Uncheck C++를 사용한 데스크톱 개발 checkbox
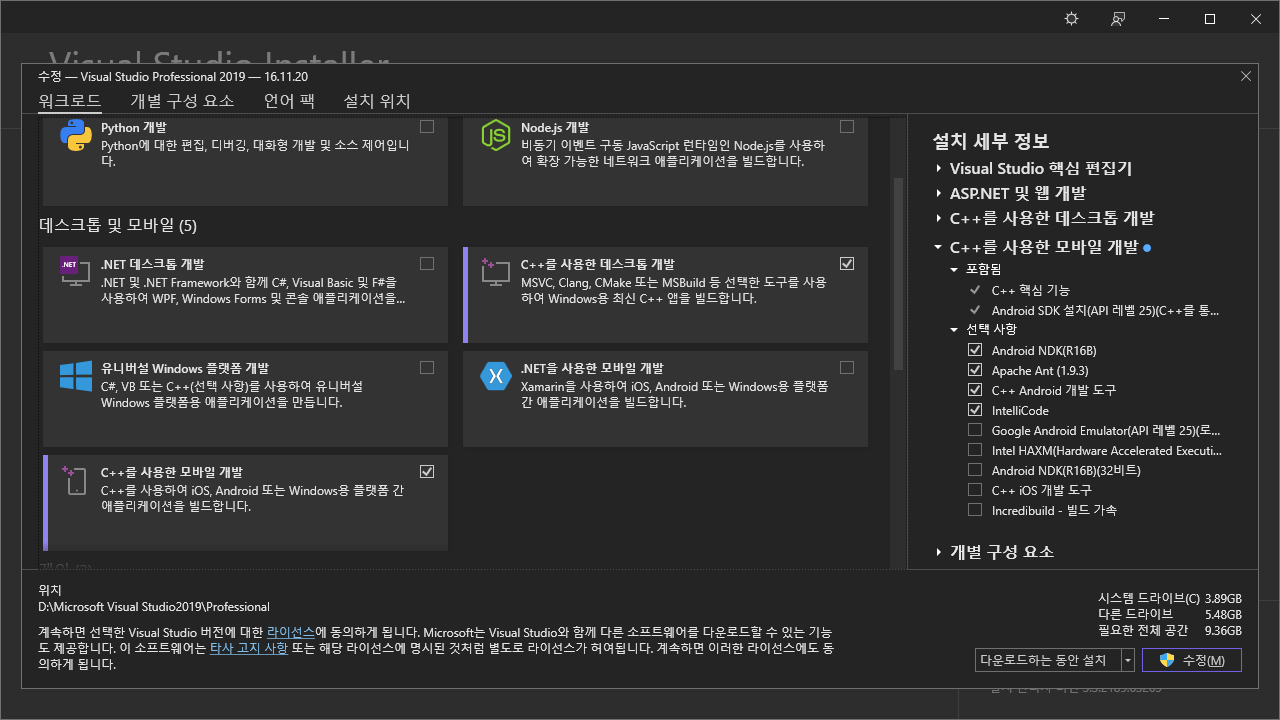Viewport: 1280px width, 720px height. click(847, 264)
